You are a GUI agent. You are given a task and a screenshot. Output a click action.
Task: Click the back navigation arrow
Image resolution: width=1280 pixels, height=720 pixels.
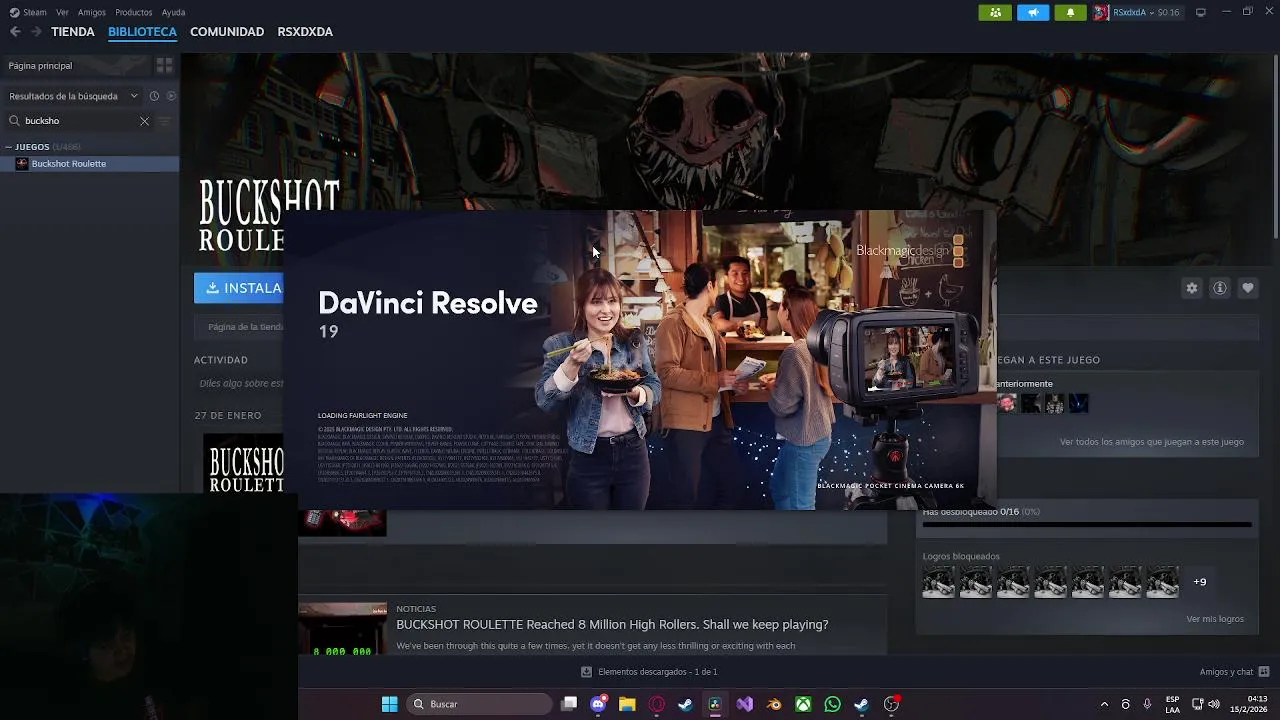pyautogui.click(x=15, y=32)
